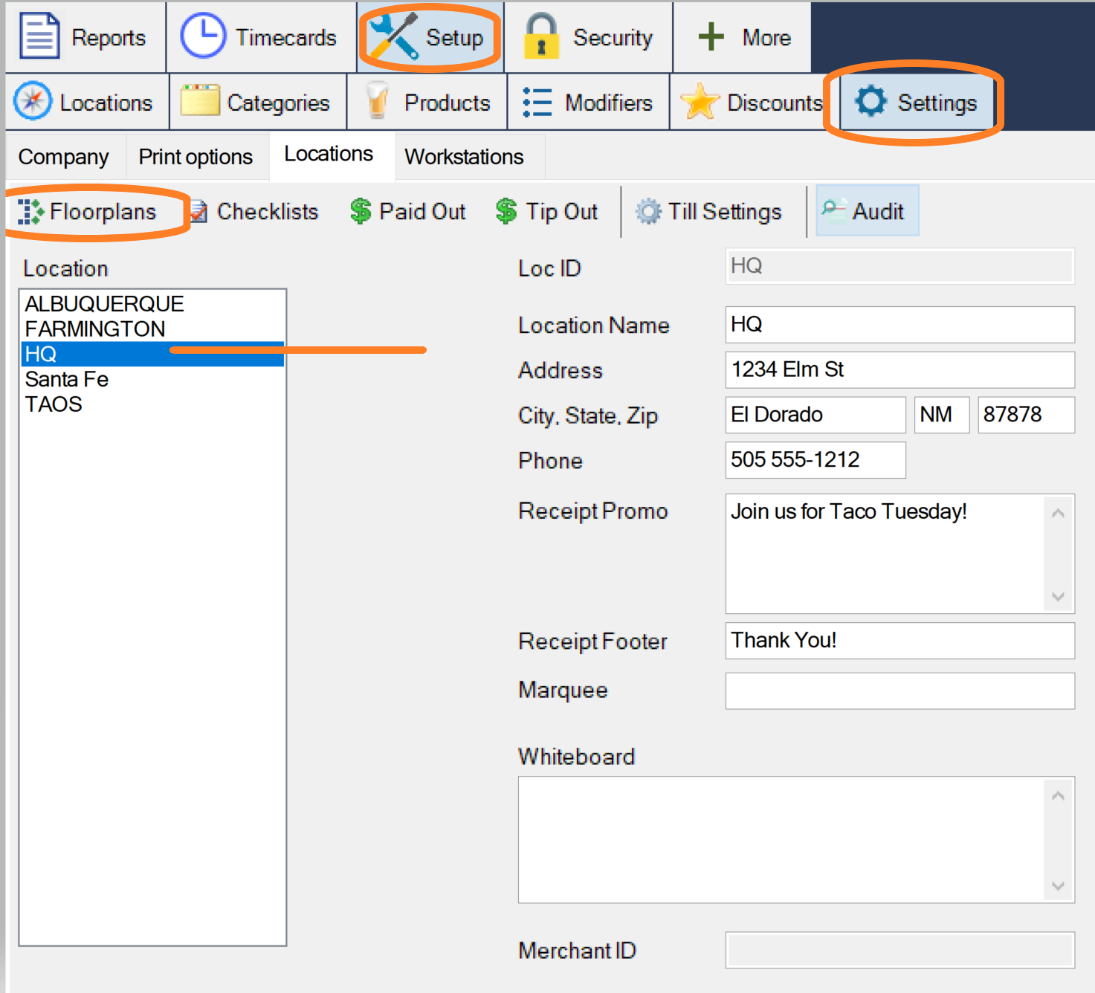Viewport: 1095px width, 993px height.
Task: Open the Print options tab
Action: point(196,156)
